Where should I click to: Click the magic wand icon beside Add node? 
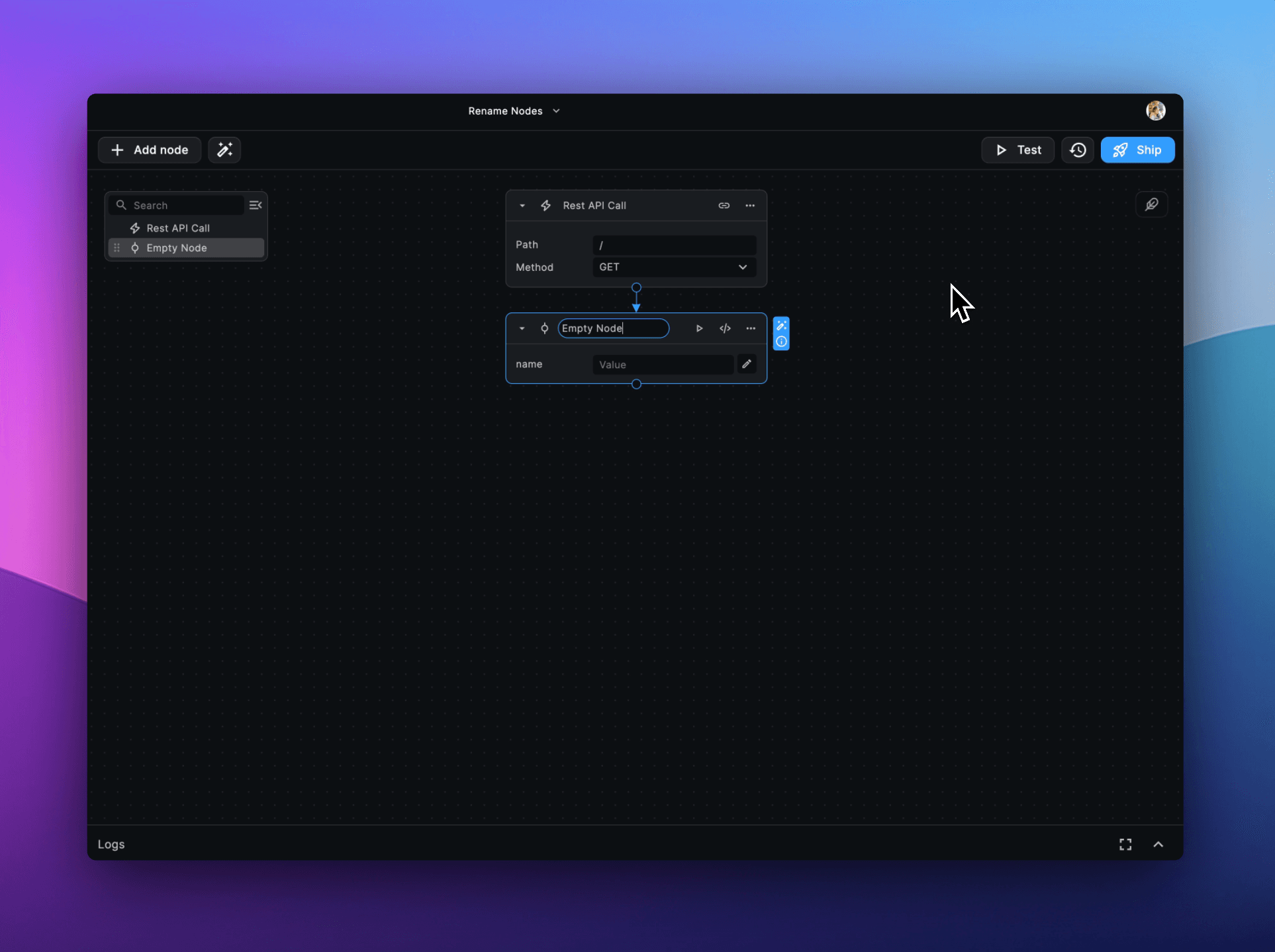click(224, 150)
